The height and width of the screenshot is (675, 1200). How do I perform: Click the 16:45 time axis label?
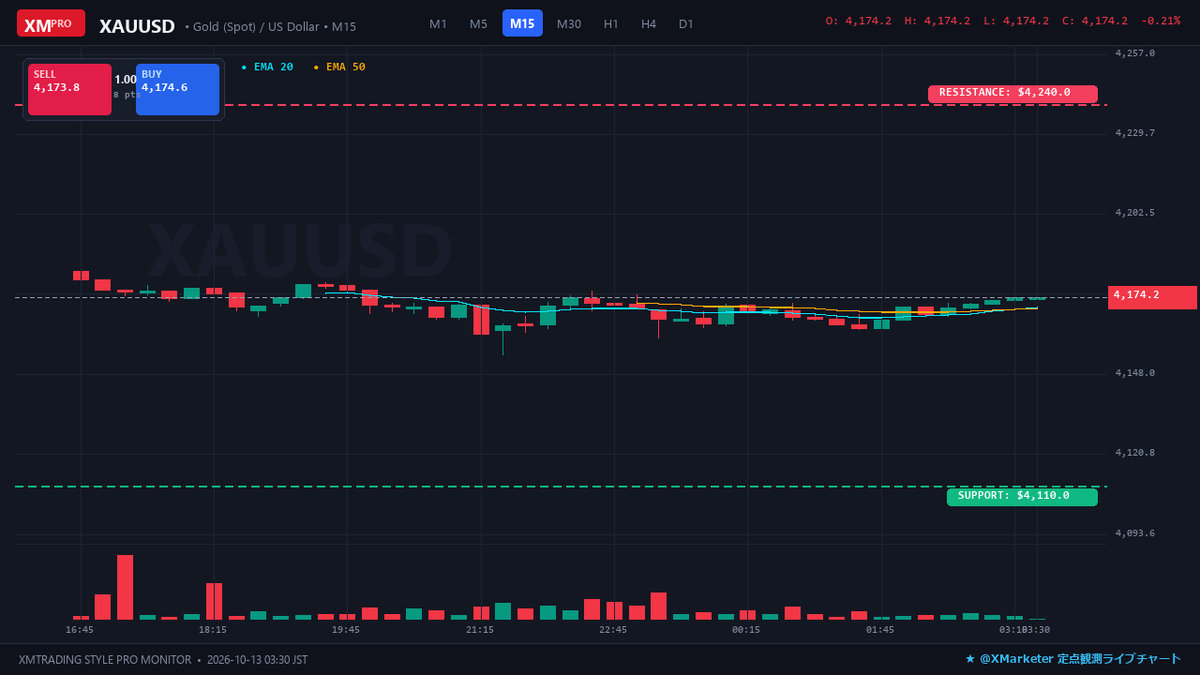pos(80,630)
